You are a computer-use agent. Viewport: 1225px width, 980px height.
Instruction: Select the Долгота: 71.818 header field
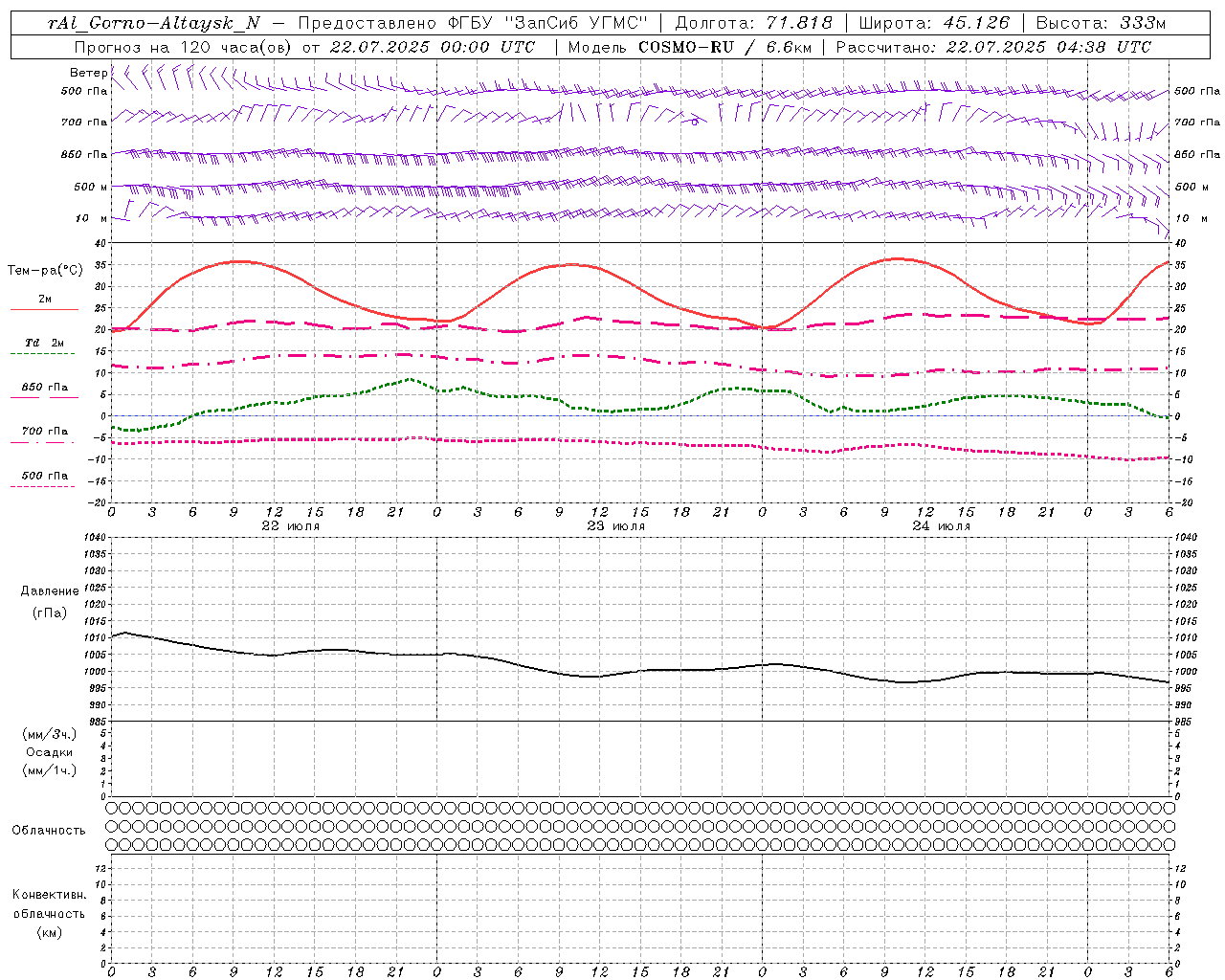[x=754, y=24]
